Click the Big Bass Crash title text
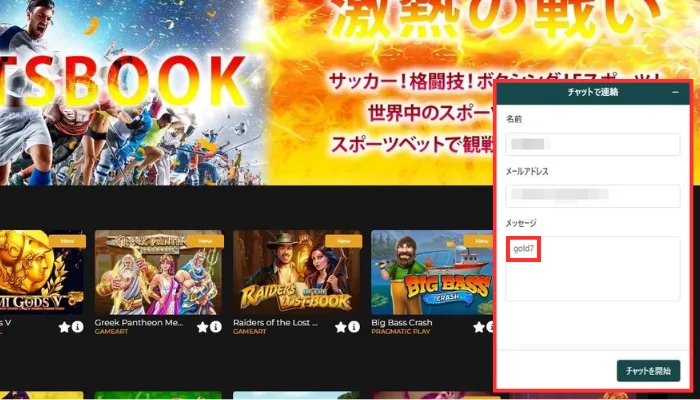 pos(402,323)
